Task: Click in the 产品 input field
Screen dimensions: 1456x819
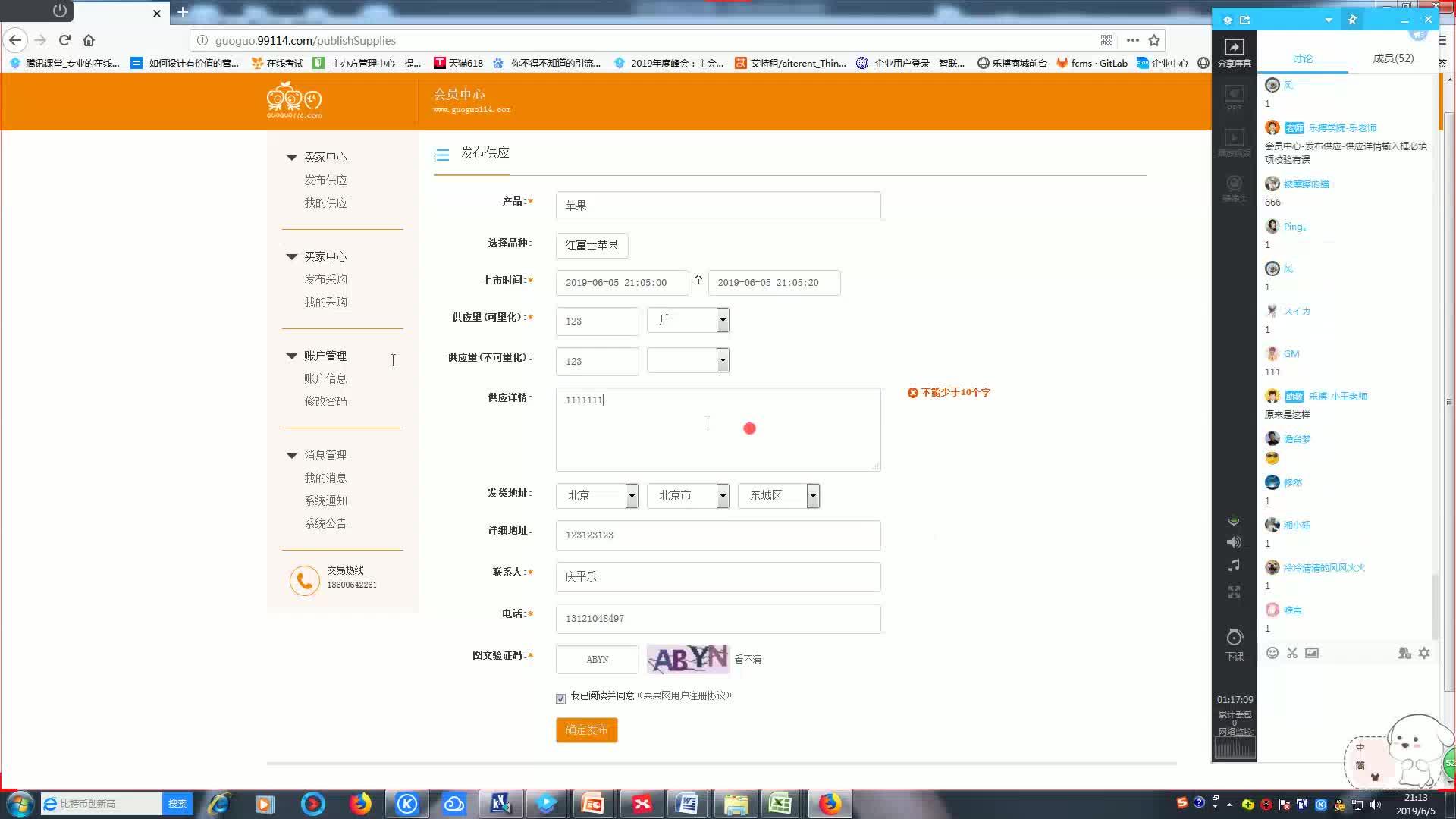Action: [718, 206]
